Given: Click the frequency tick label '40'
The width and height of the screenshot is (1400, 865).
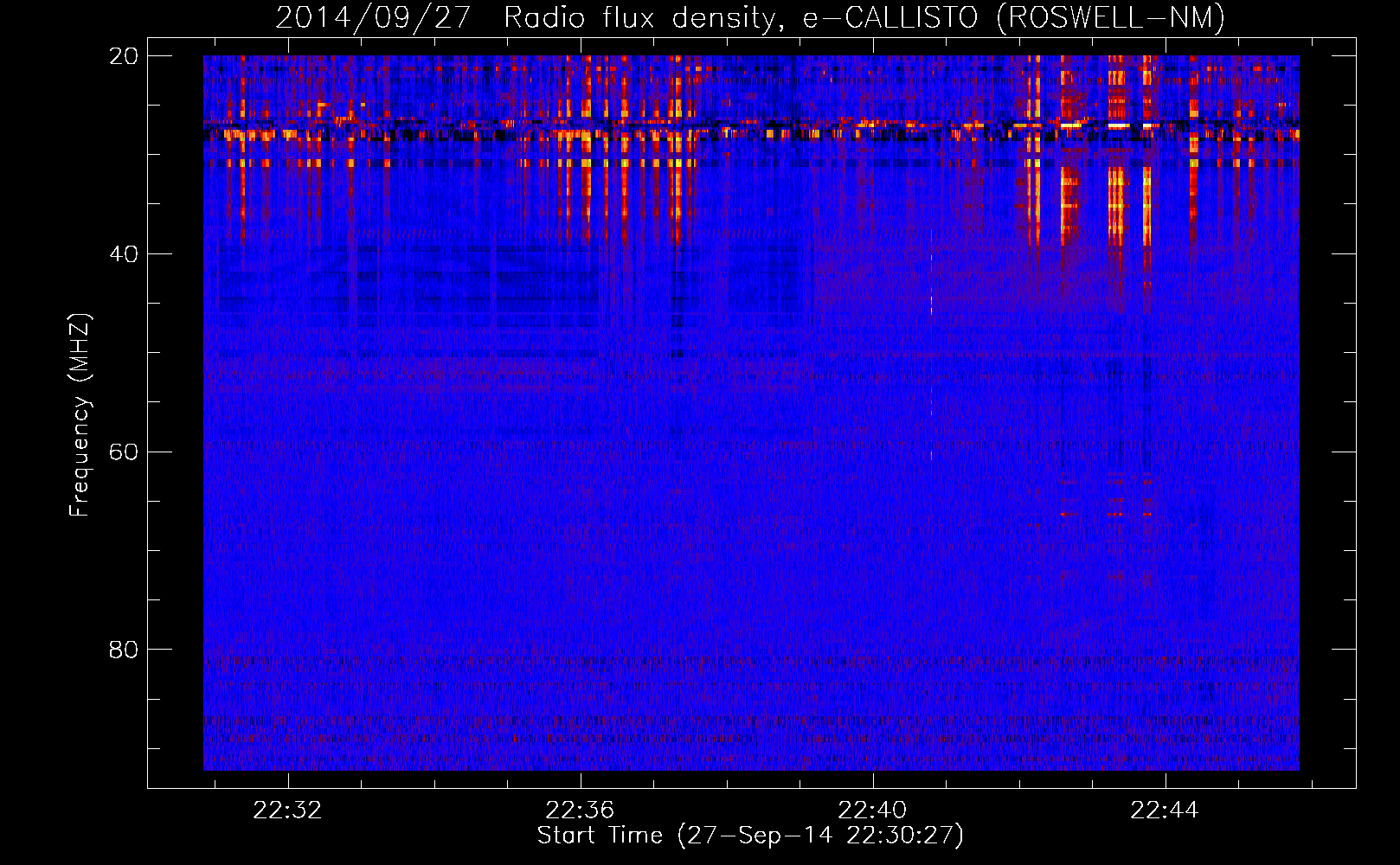Looking at the screenshot, I should tap(123, 254).
